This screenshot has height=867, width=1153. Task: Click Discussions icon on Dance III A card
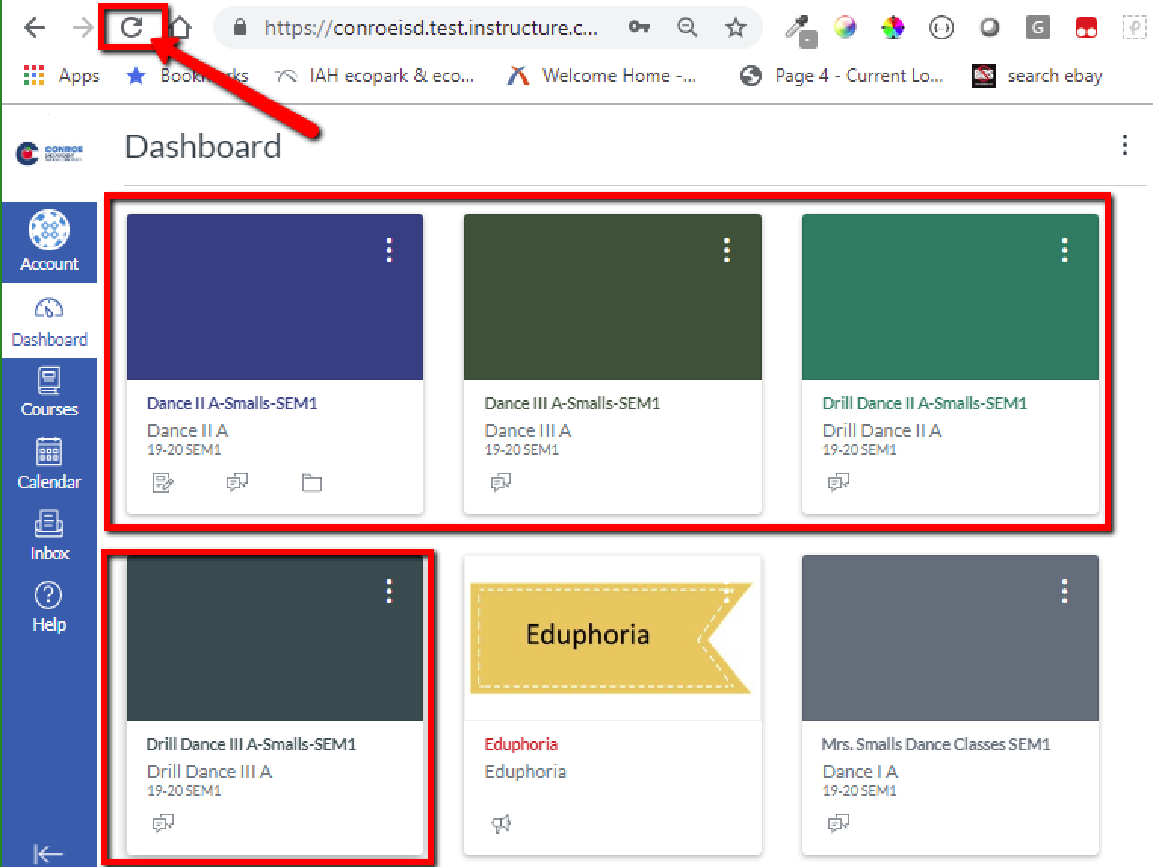(500, 484)
